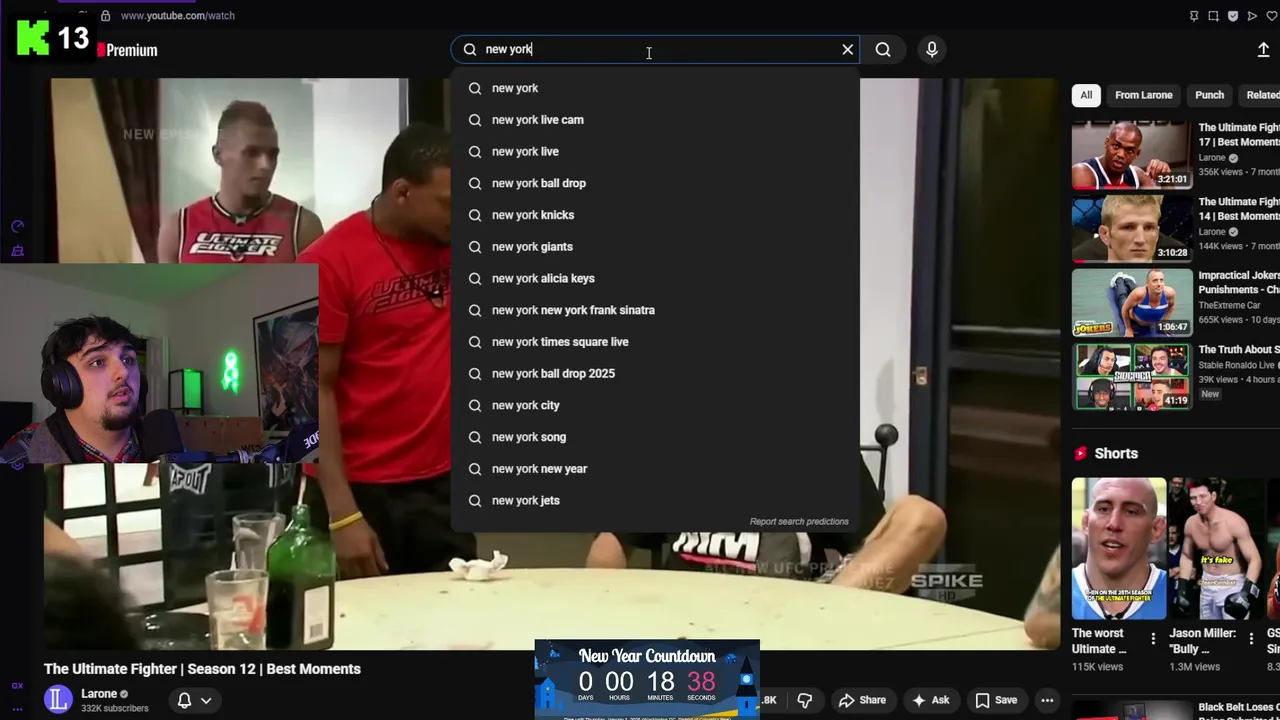The height and width of the screenshot is (720, 1280).
Task: Open the 'Jason Miller: Bully' short thumbnail
Action: pyautogui.click(x=1216, y=549)
